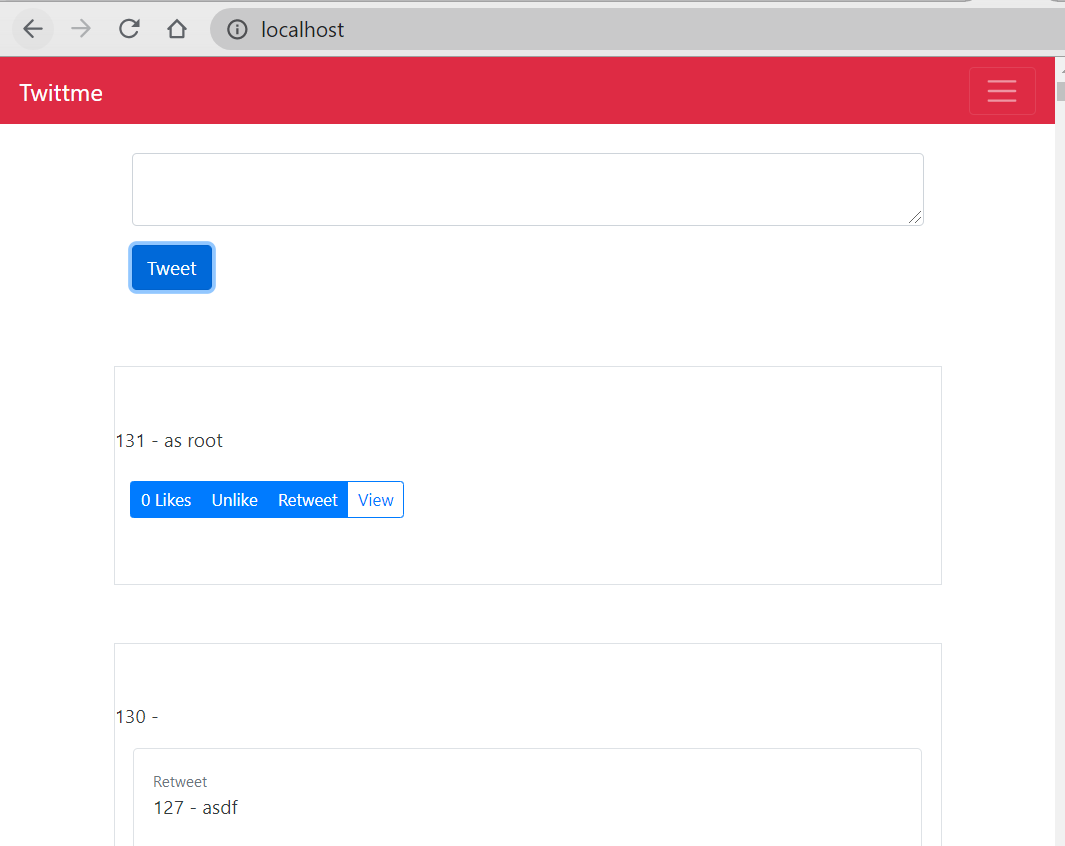Focus the localhost address bar
This screenshot has height=846, width=1065.
coord(638,30)
